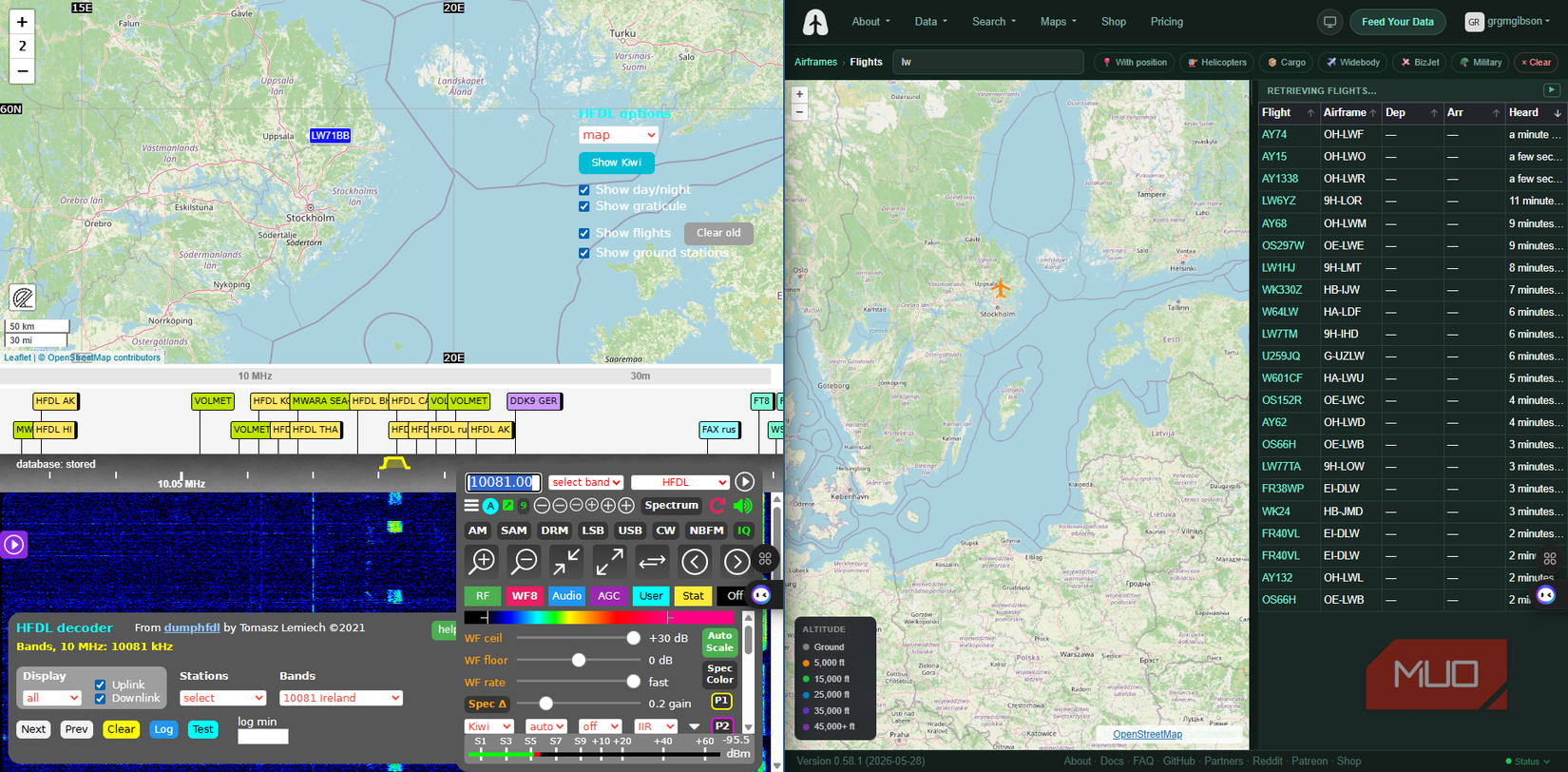This screenshot has height=772, width=1568.
Task: Click the zoom-to-band inward arrows icon
Action: [566, 561]
